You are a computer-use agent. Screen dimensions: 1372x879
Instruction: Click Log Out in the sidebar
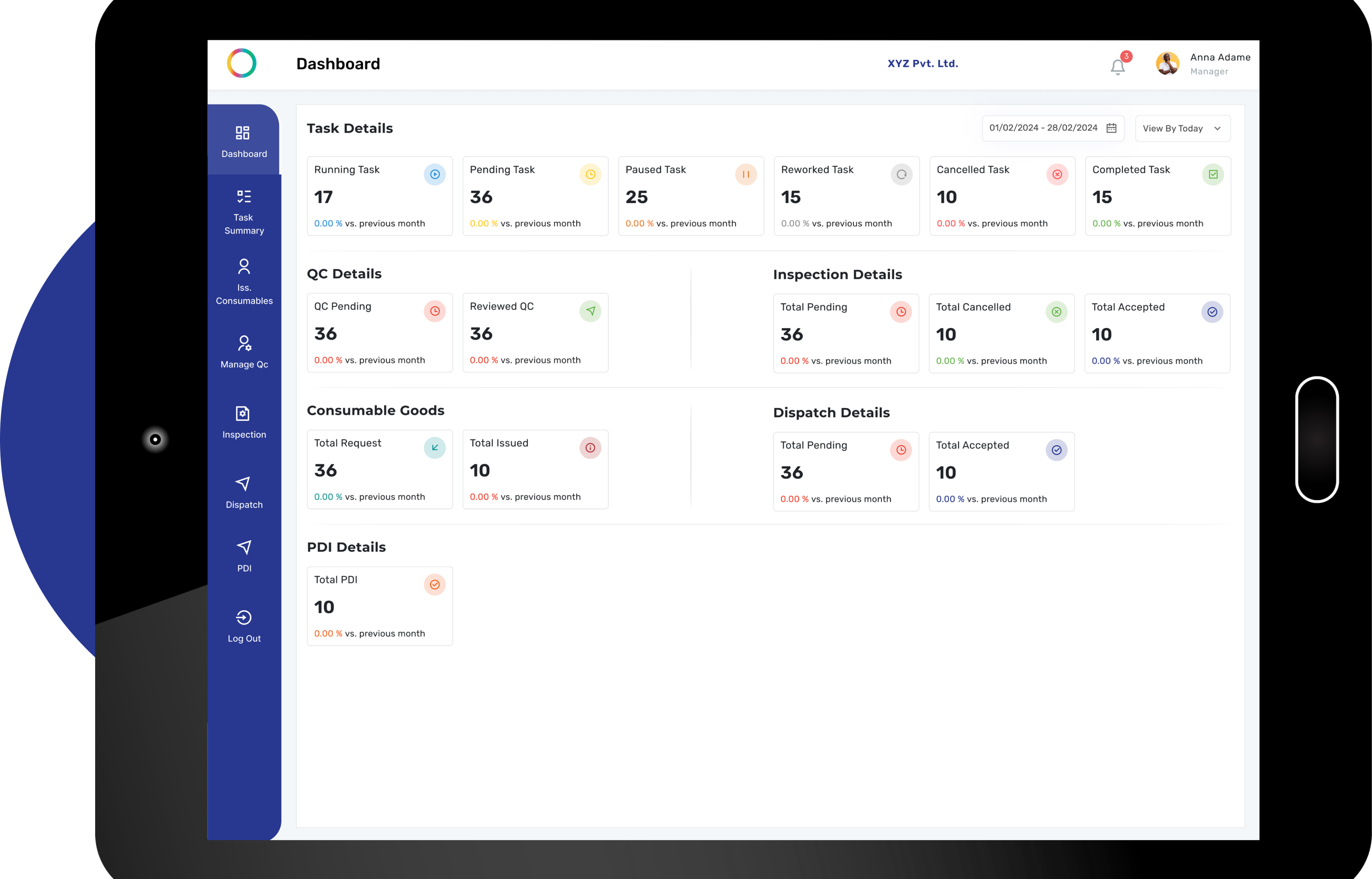pyautogui.click(x=244, y=626)
